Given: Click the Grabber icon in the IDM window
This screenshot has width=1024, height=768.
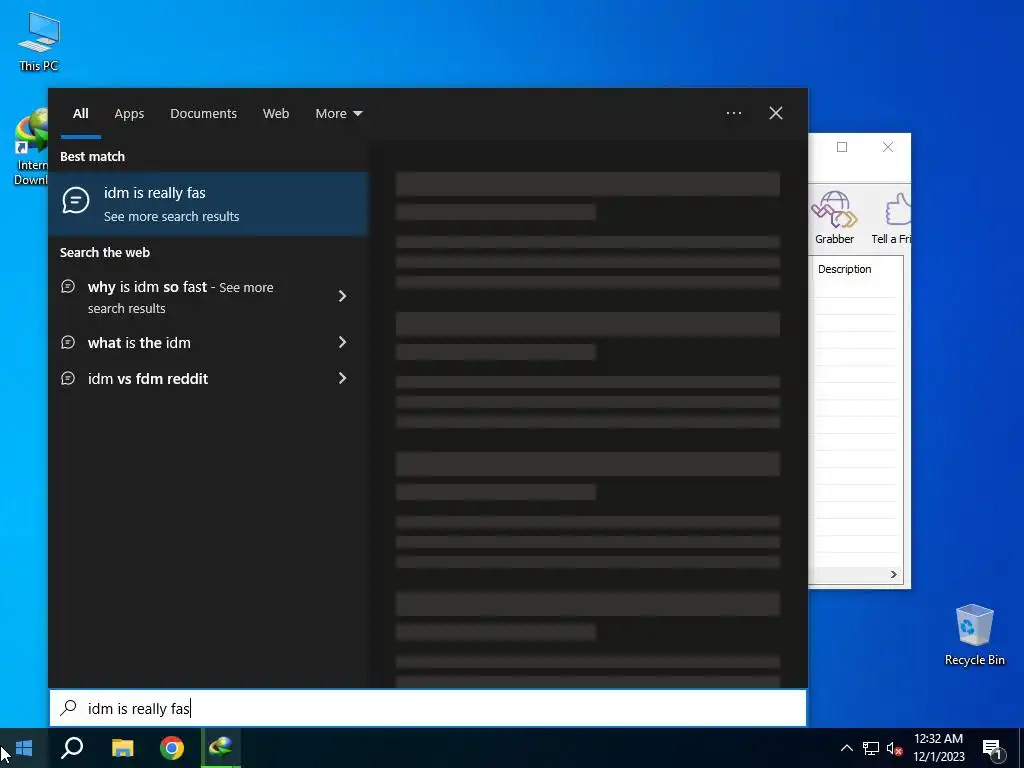Looking at the screenshot, I should pyautogui.click(x=834, y=217).
